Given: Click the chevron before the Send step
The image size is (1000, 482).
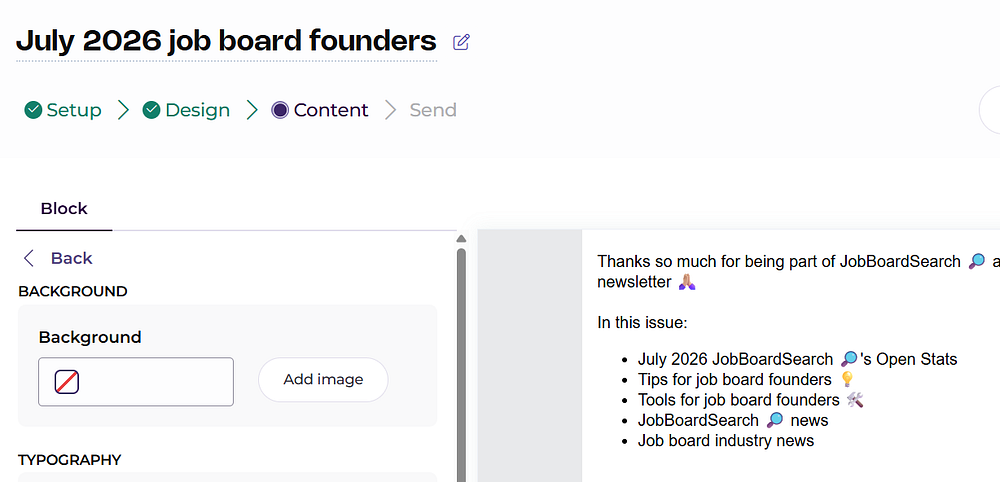Looking at the screenshot, I should click(391, 110).
